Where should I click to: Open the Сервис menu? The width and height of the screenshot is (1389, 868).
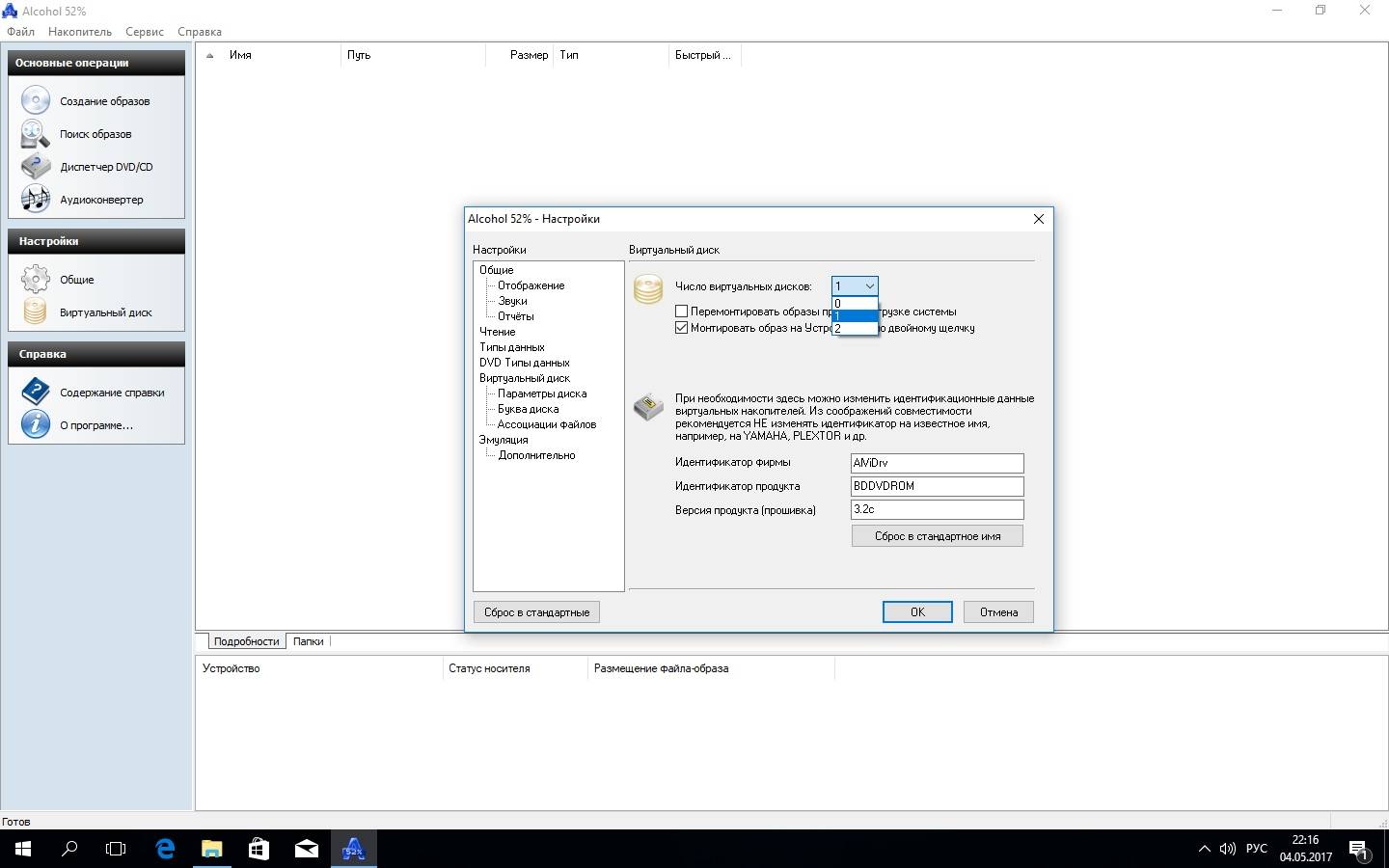(x=145, y=32)
